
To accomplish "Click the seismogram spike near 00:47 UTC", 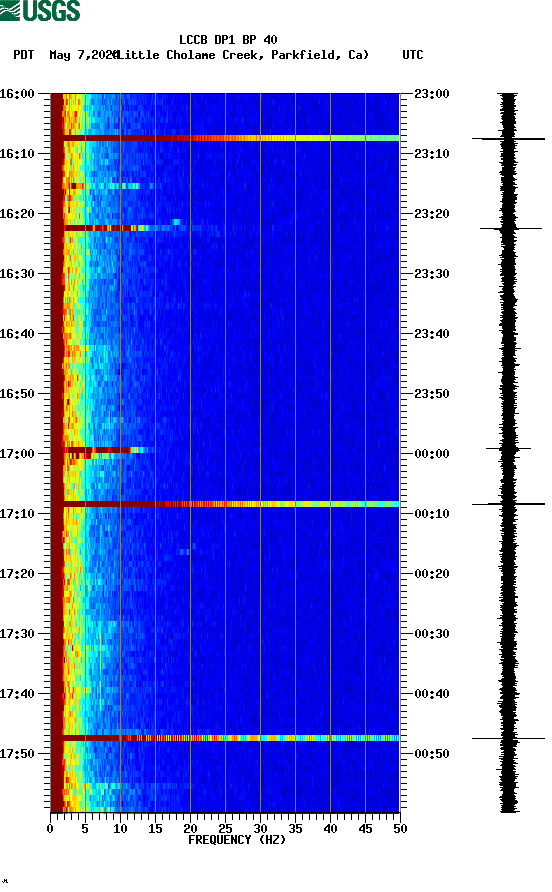I will pyautogui.click(x=508, y=738).
